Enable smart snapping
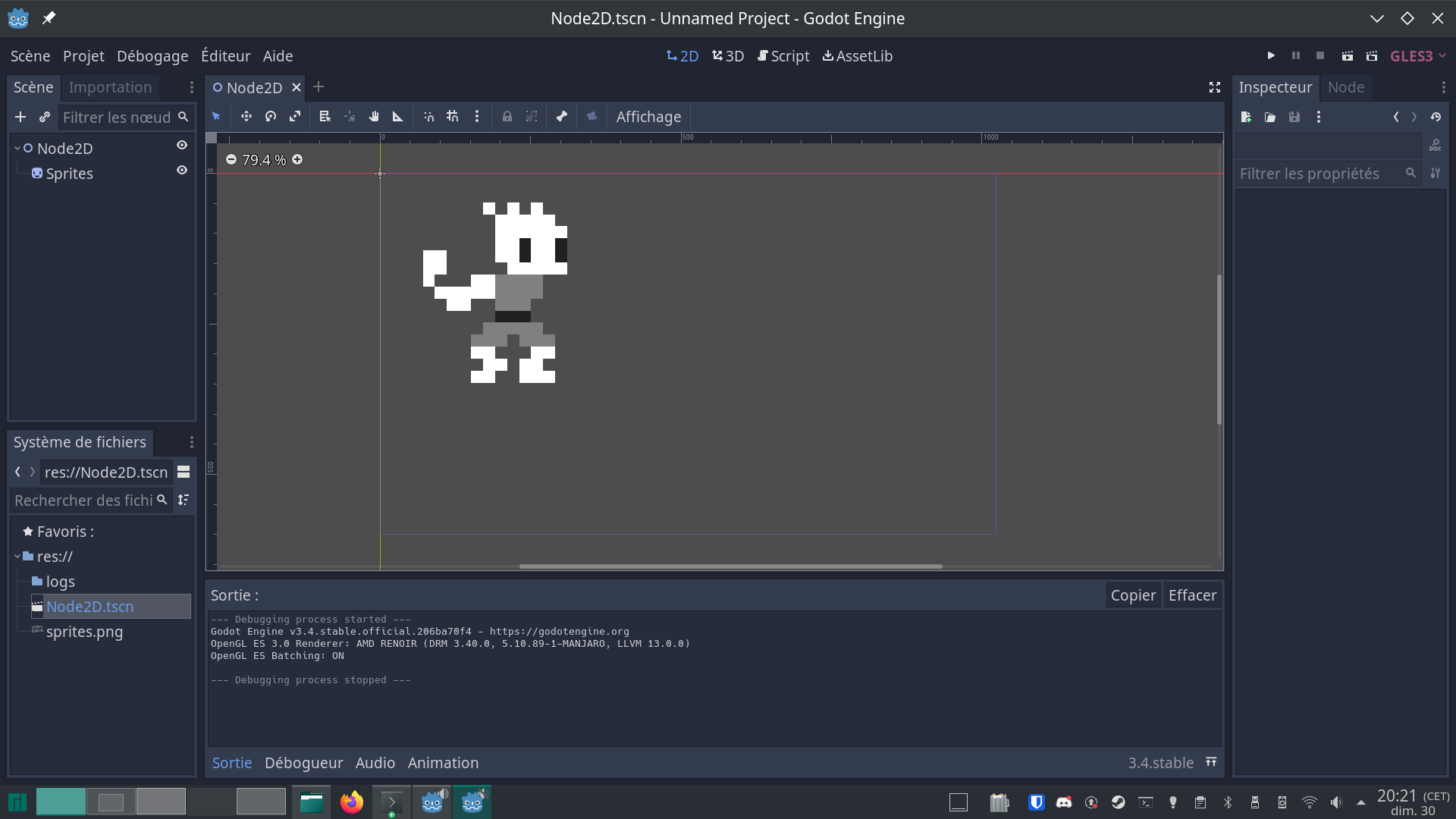The image size is (1456, 819). (428, 117)
